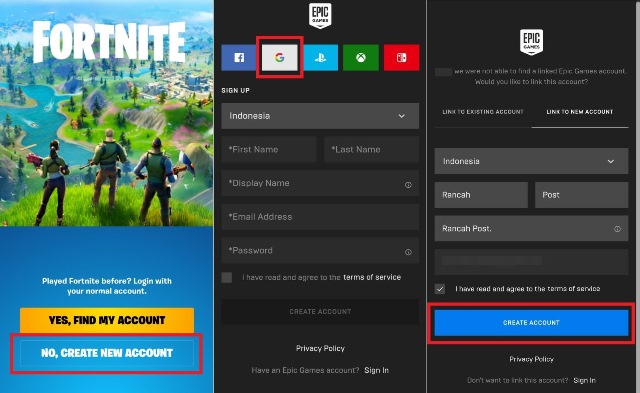Open Privacy Policy in link-account panel

coord(531,360)
